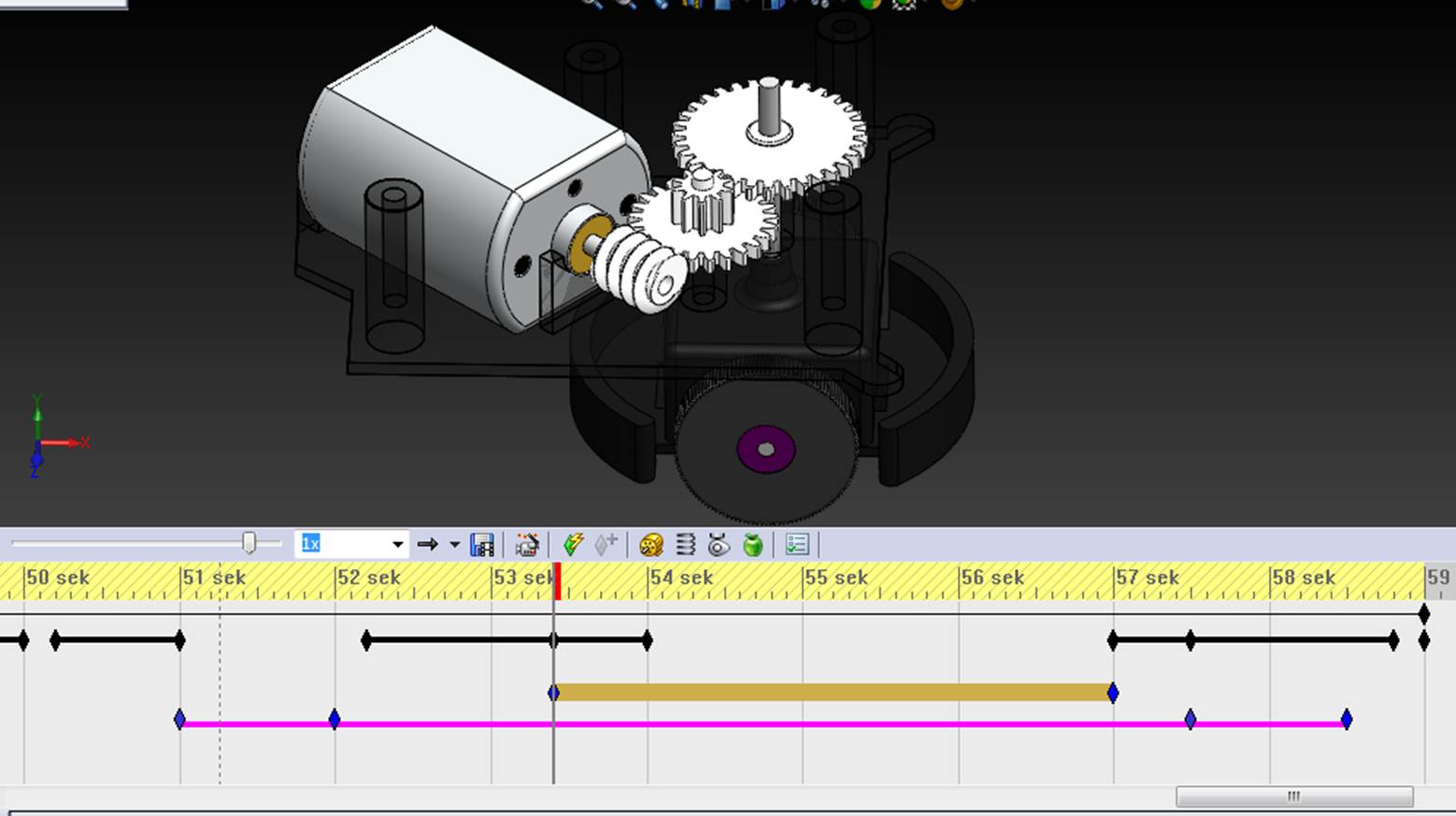Select the large top spur gear

[x=770, y=138]
